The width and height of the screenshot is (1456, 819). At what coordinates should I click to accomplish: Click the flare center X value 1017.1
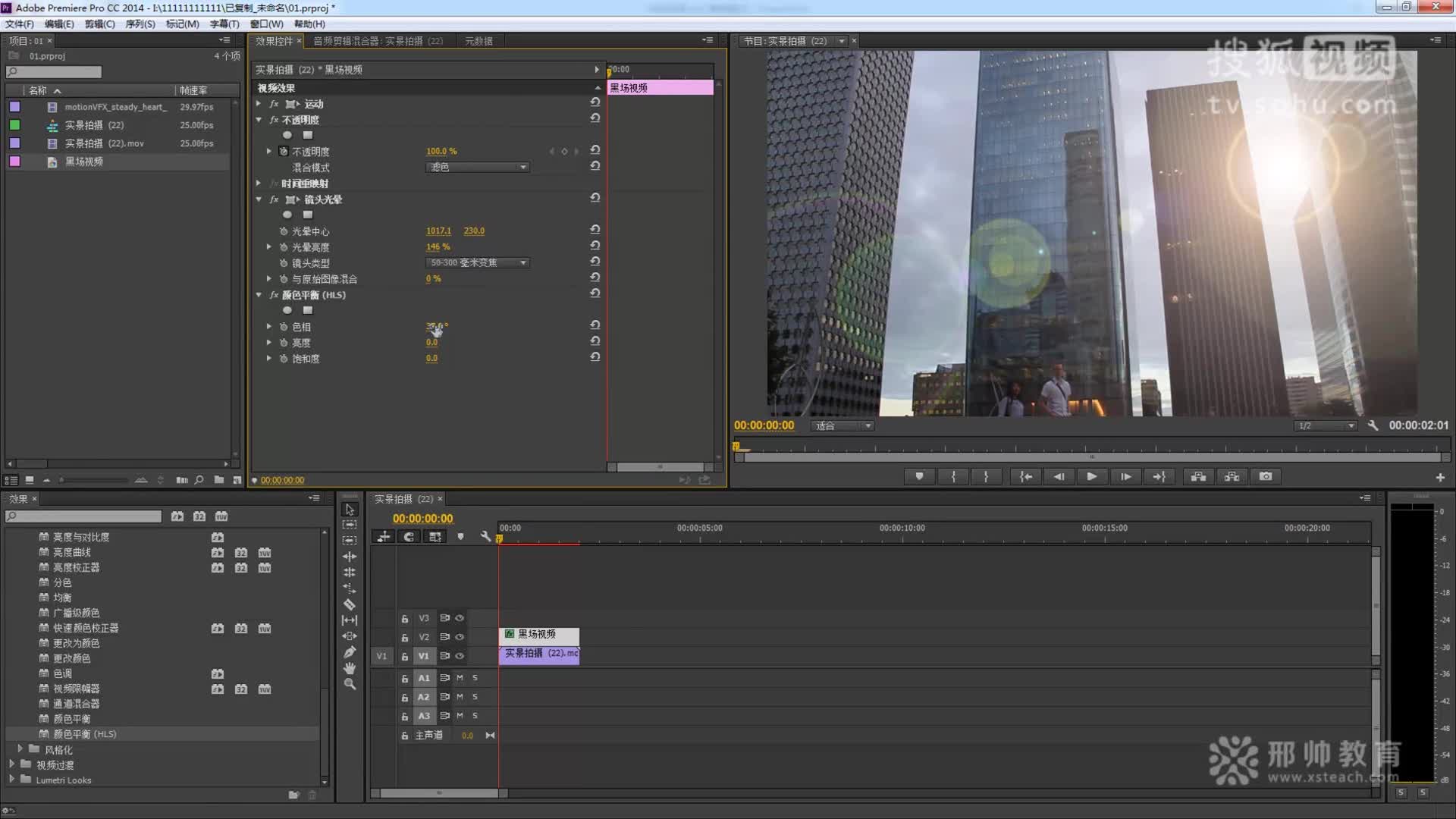click(438, 231)
